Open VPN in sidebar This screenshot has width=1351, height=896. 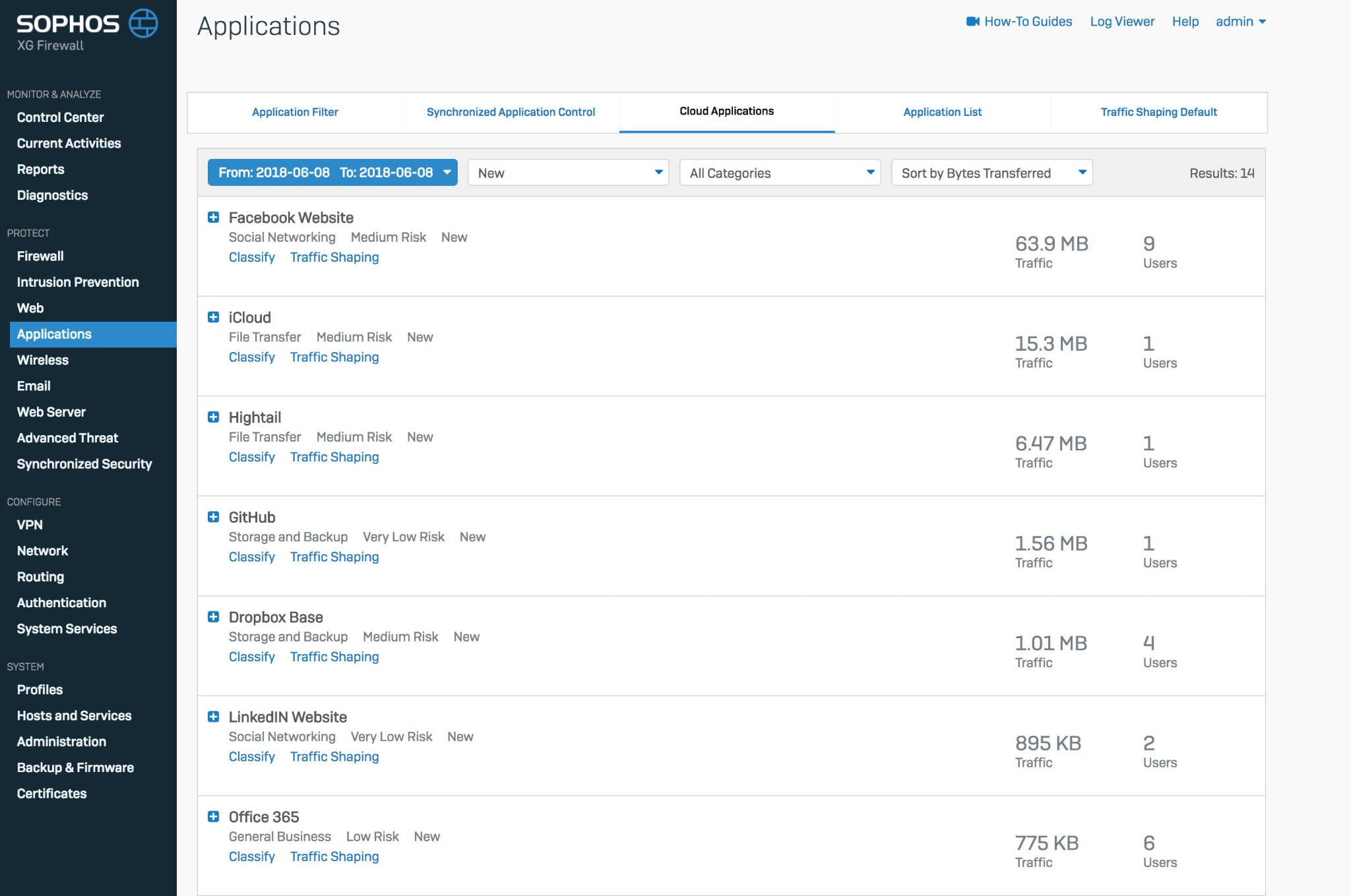[x=30, y=525]
